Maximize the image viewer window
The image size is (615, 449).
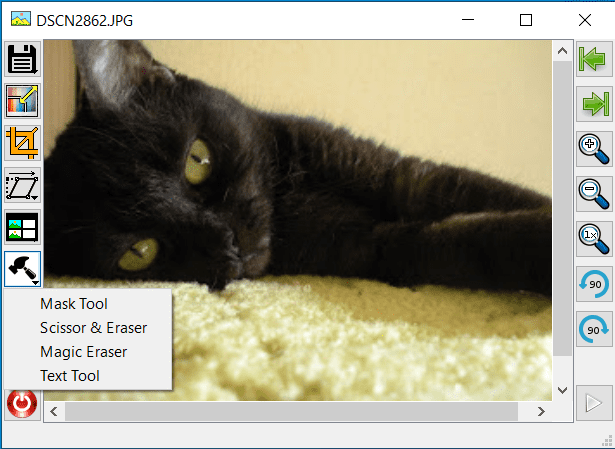coord(526,20)
